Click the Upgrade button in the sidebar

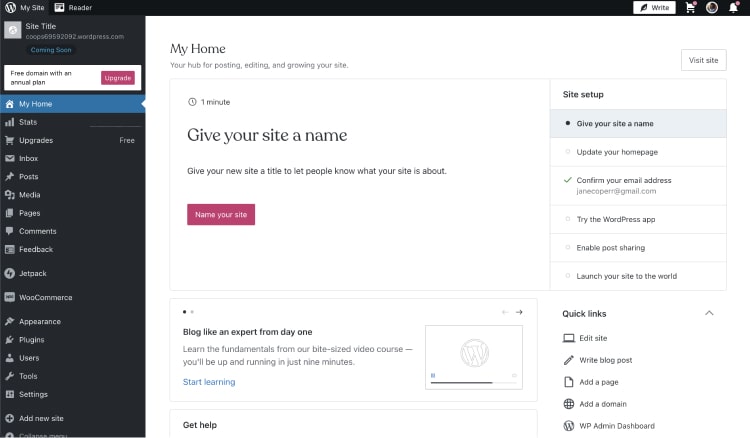[118, 78]
